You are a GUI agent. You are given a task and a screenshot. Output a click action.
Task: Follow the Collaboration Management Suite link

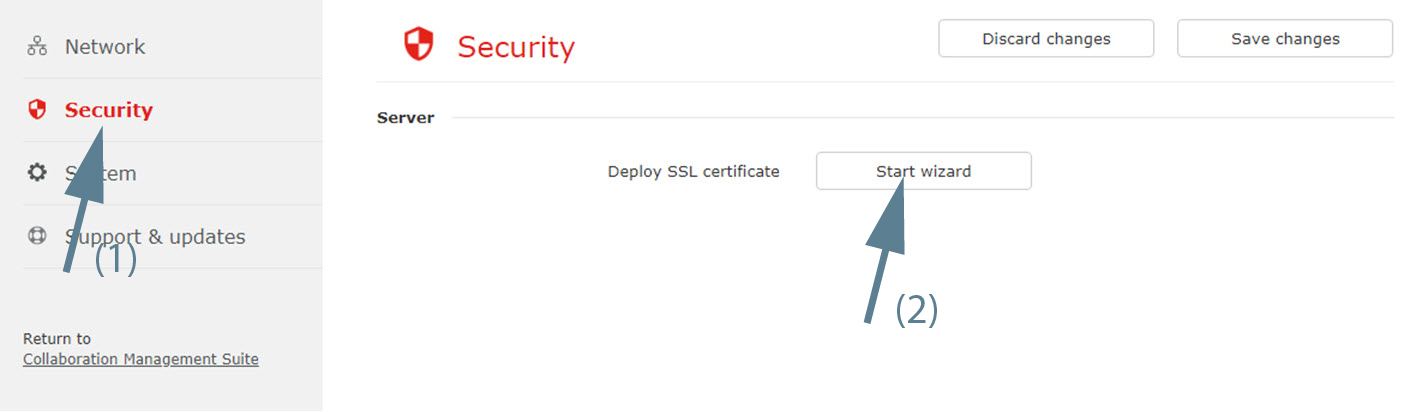tap(141, 359)
